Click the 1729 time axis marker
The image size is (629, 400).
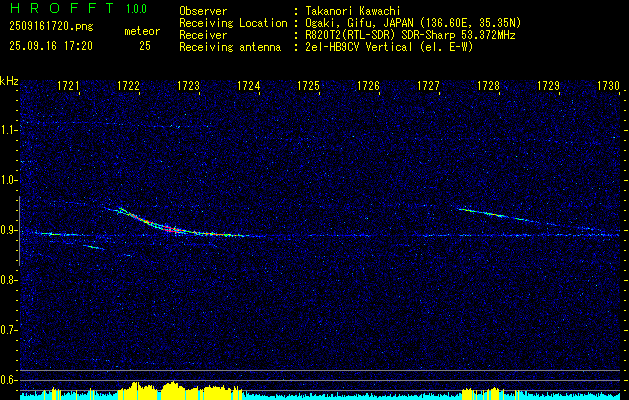tap(548, 85)
